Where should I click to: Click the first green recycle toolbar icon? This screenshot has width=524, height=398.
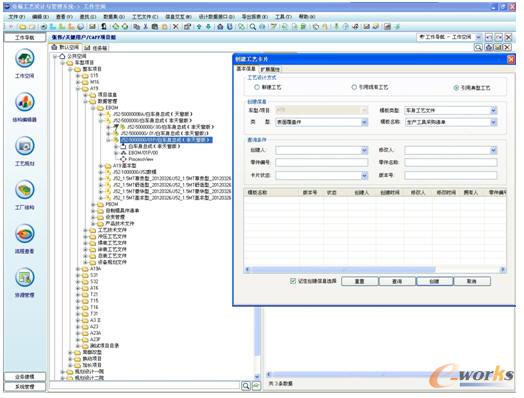(x=116, y=27)
